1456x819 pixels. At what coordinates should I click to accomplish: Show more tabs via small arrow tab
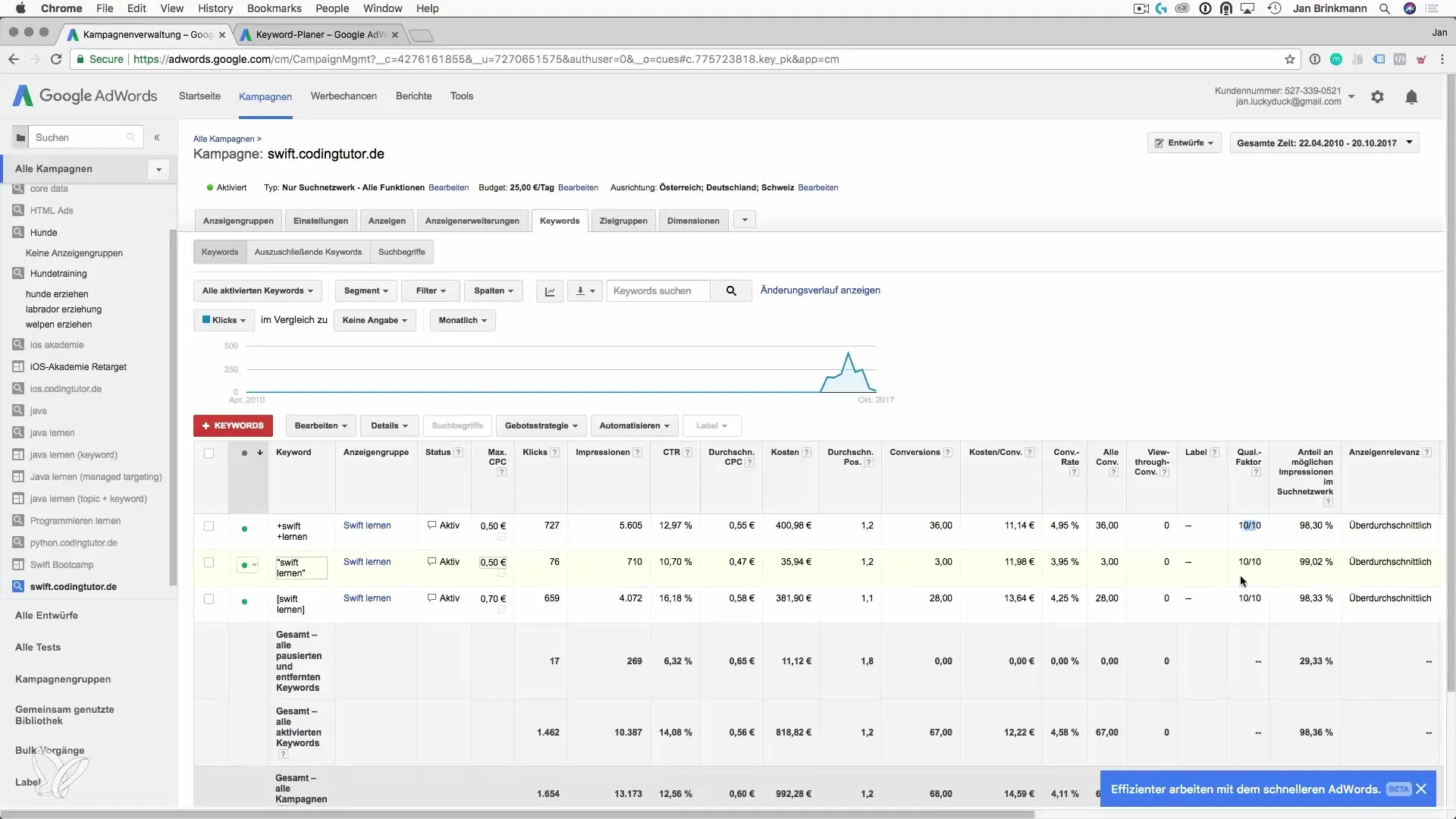745,220
